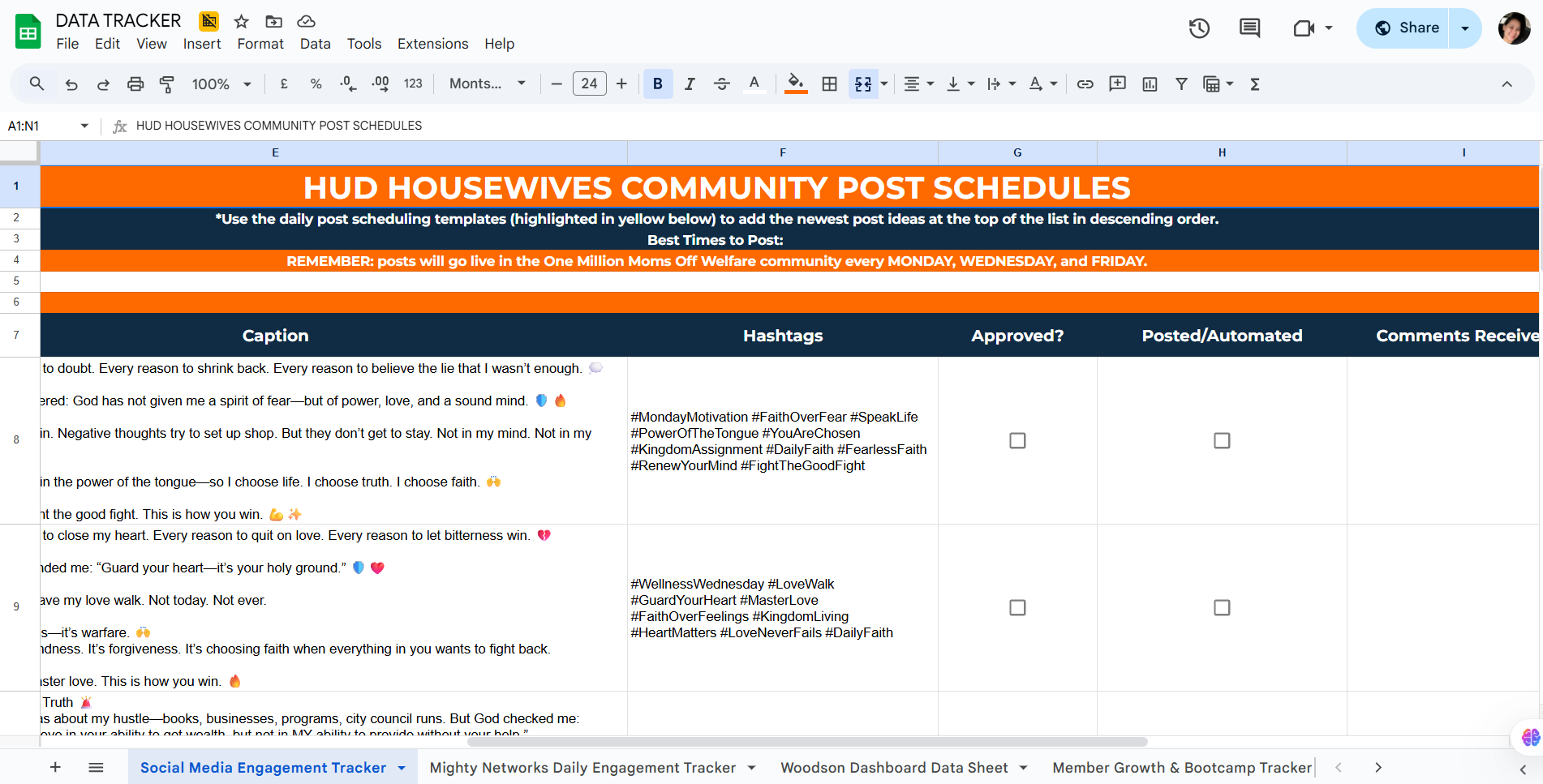Open the fill color picker
1543x784 pixels.
point(796,84)
